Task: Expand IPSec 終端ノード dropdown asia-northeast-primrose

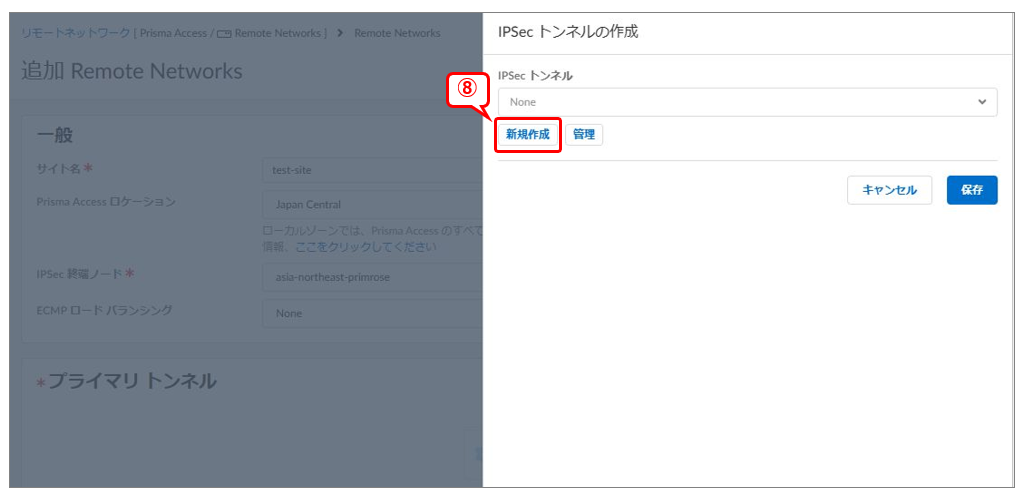Action: 370,277
